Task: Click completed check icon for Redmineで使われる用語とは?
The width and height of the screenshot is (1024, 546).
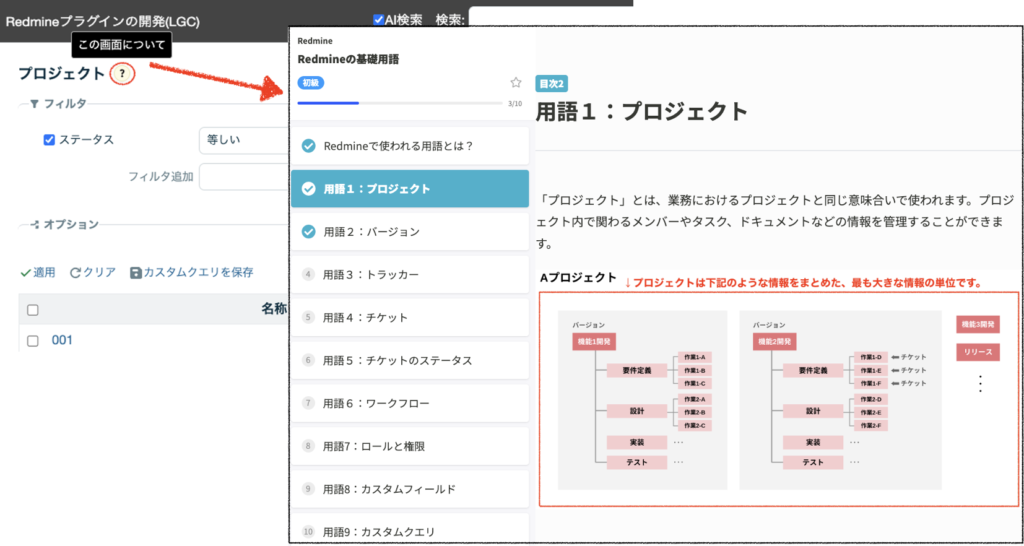Action: (x=309, y=146)
